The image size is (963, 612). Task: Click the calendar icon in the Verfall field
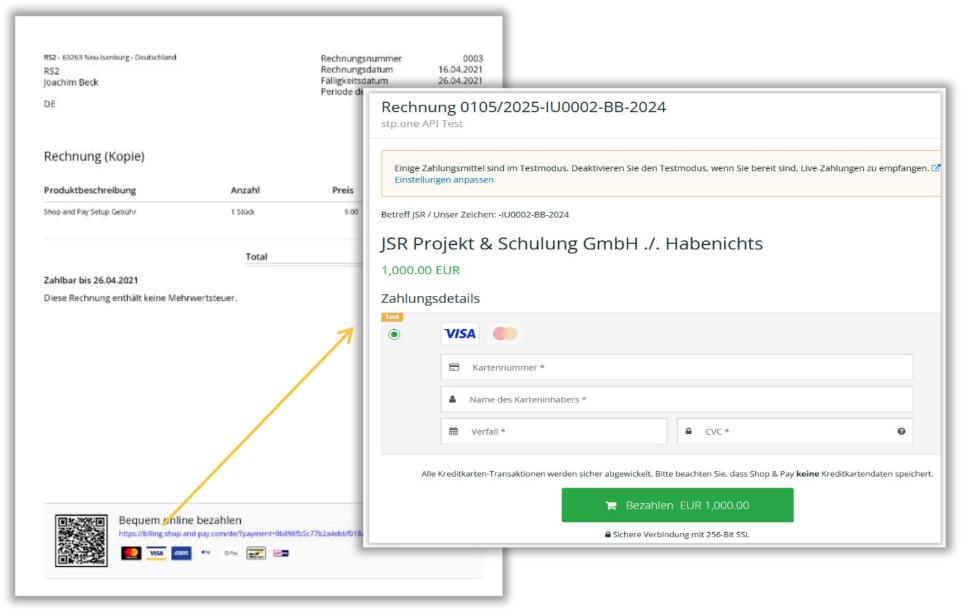pos(453,431)
